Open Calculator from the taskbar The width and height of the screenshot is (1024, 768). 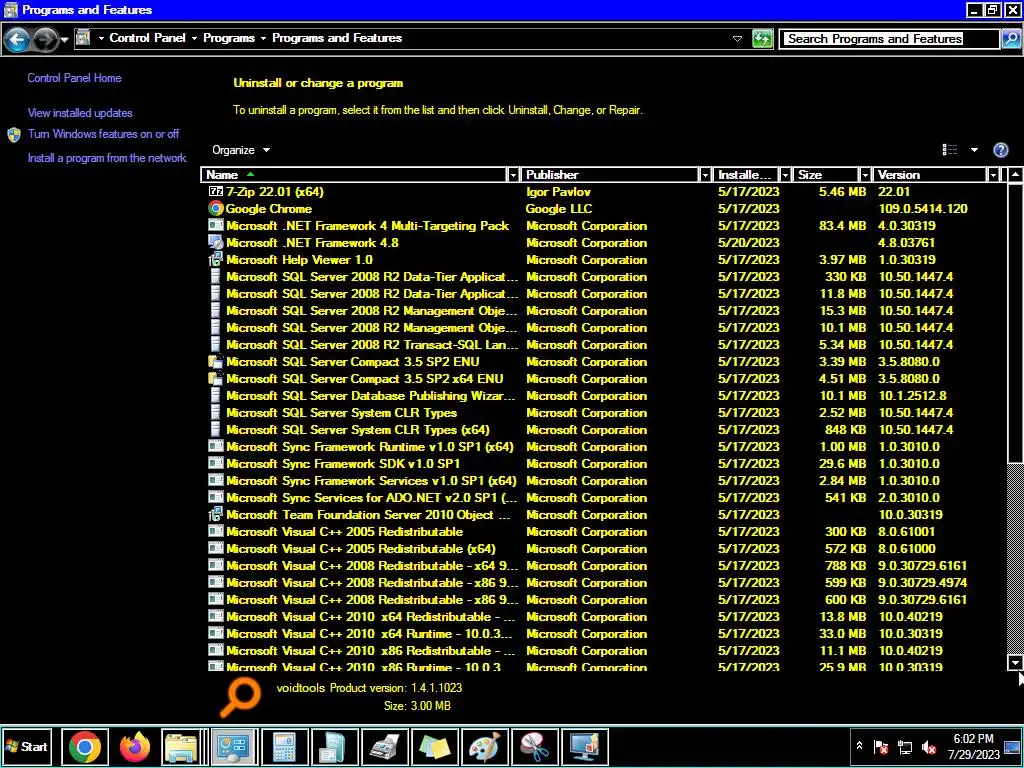coord(284,746)
